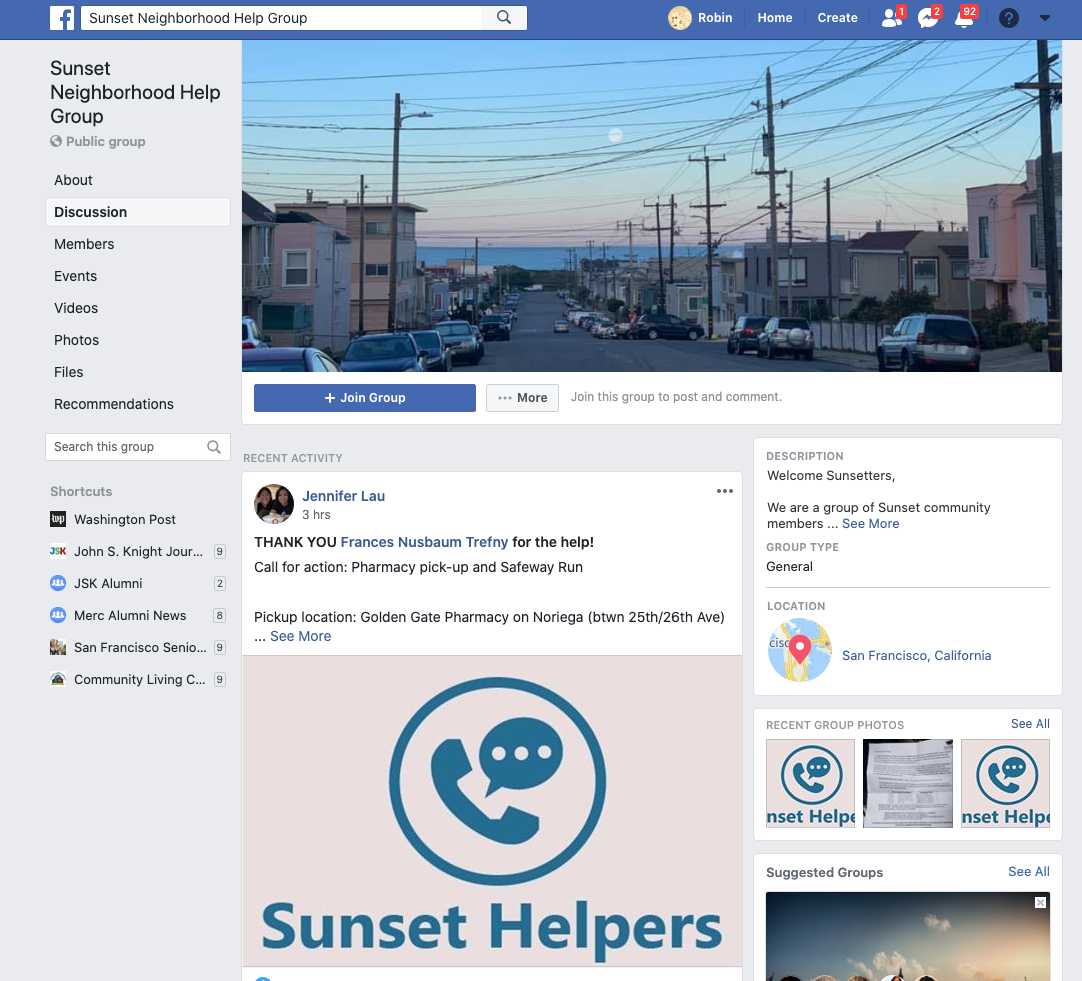This screenshot has height=981, width=1082.
Task: Click the Facebook logo icon
Action: click(x=62, y=18)
